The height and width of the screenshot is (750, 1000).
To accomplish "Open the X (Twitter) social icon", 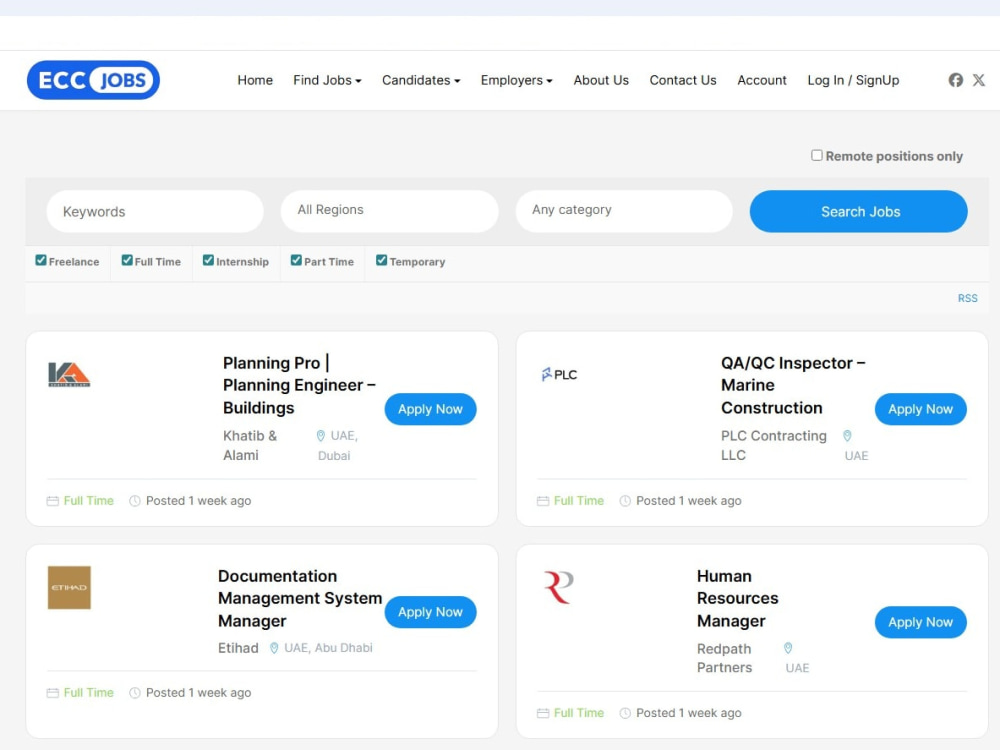I will [x=978, y=80].
